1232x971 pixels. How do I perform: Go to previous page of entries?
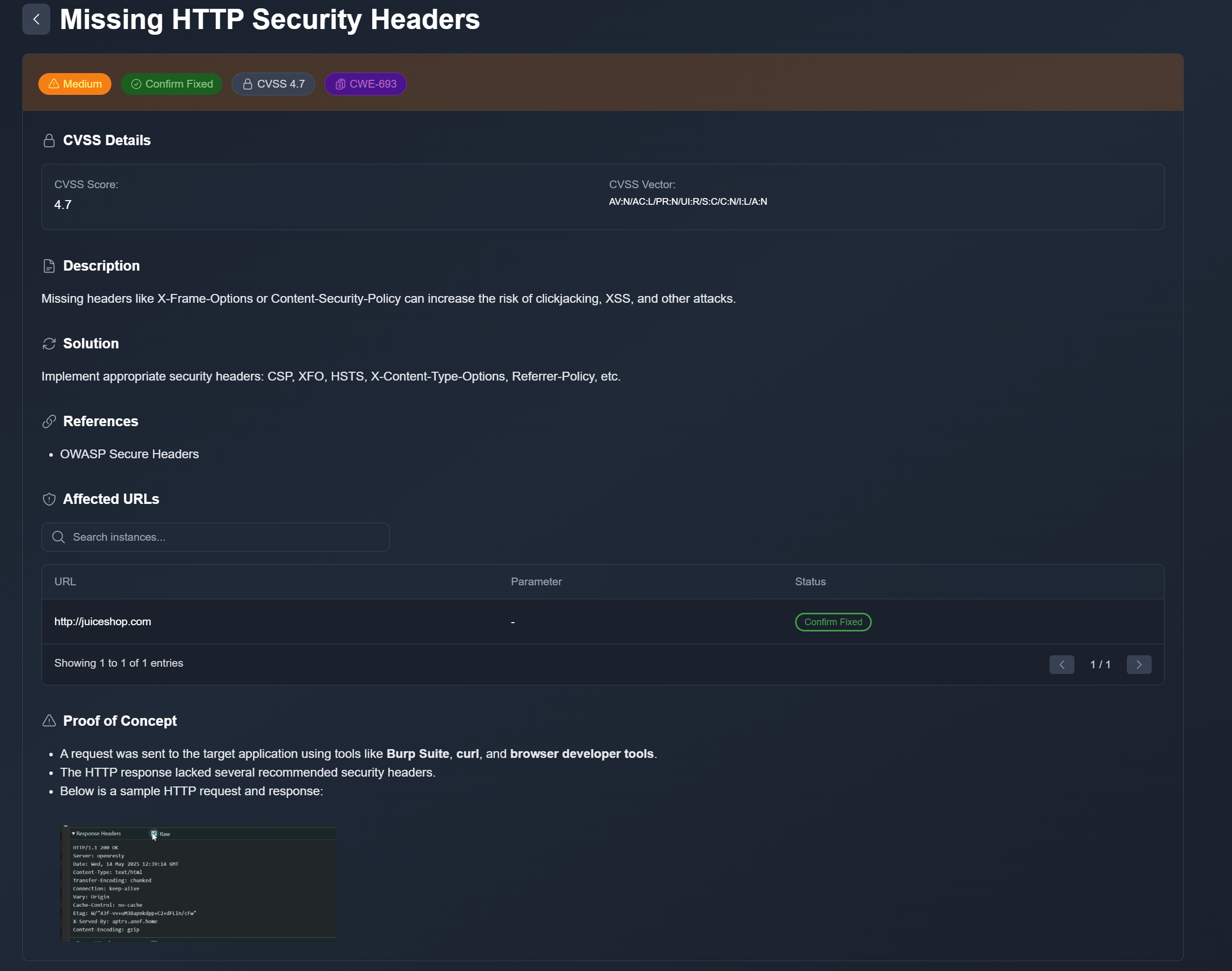[x=1061, y=665]
